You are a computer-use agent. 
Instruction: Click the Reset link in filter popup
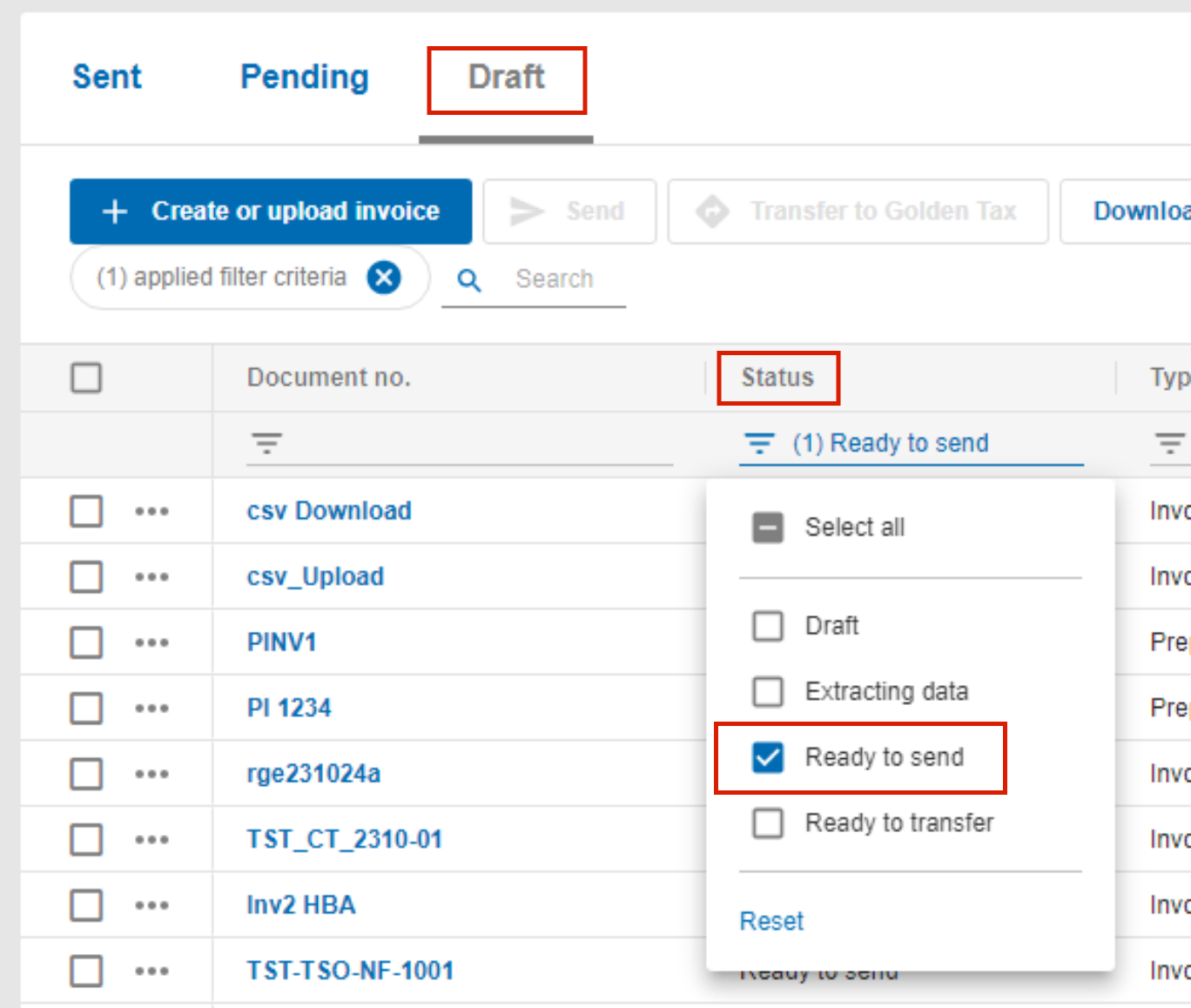pyautogui.click(x=771, y=921)
